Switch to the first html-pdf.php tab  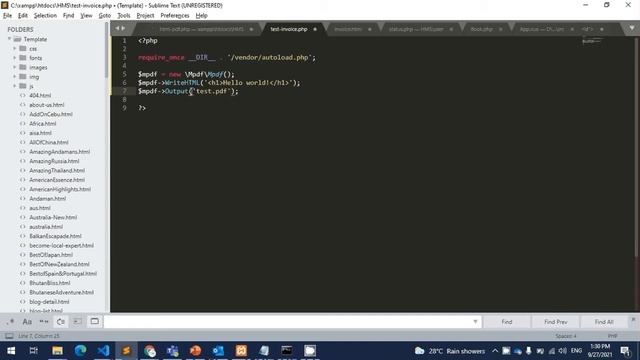pos(201,29)
